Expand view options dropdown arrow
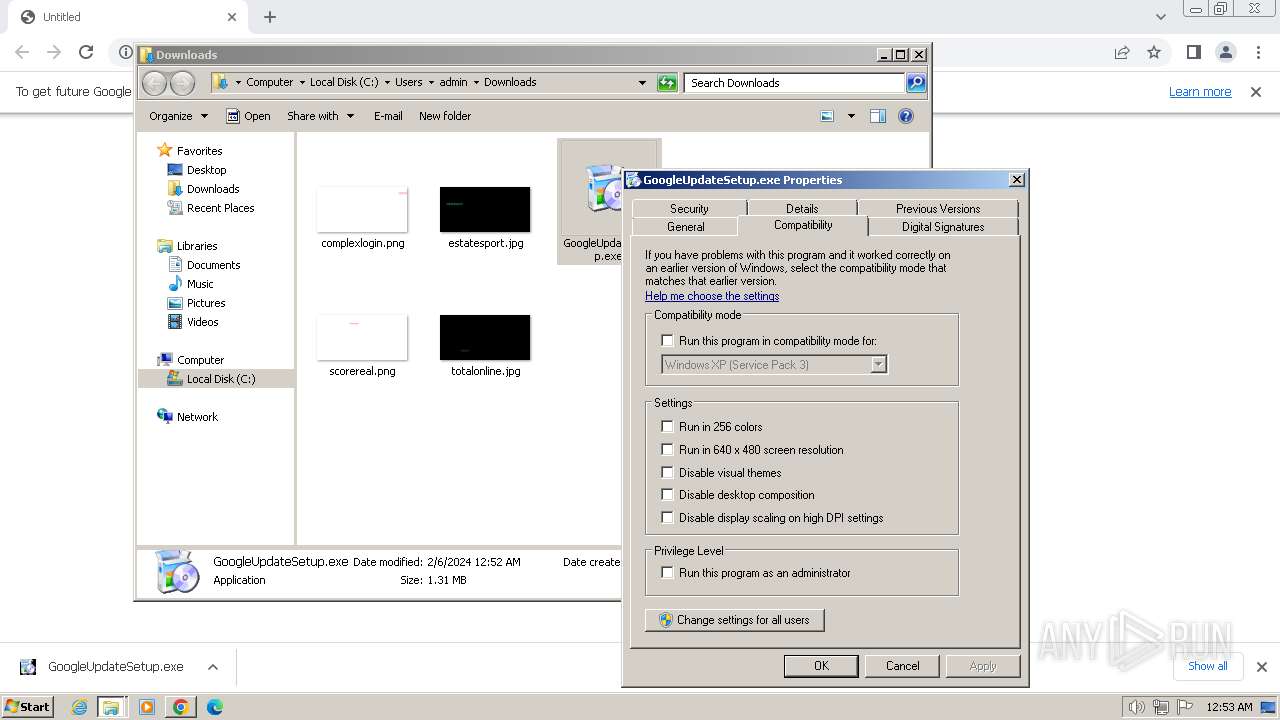This screenshot has height=720, width=1280. (851, 116)
